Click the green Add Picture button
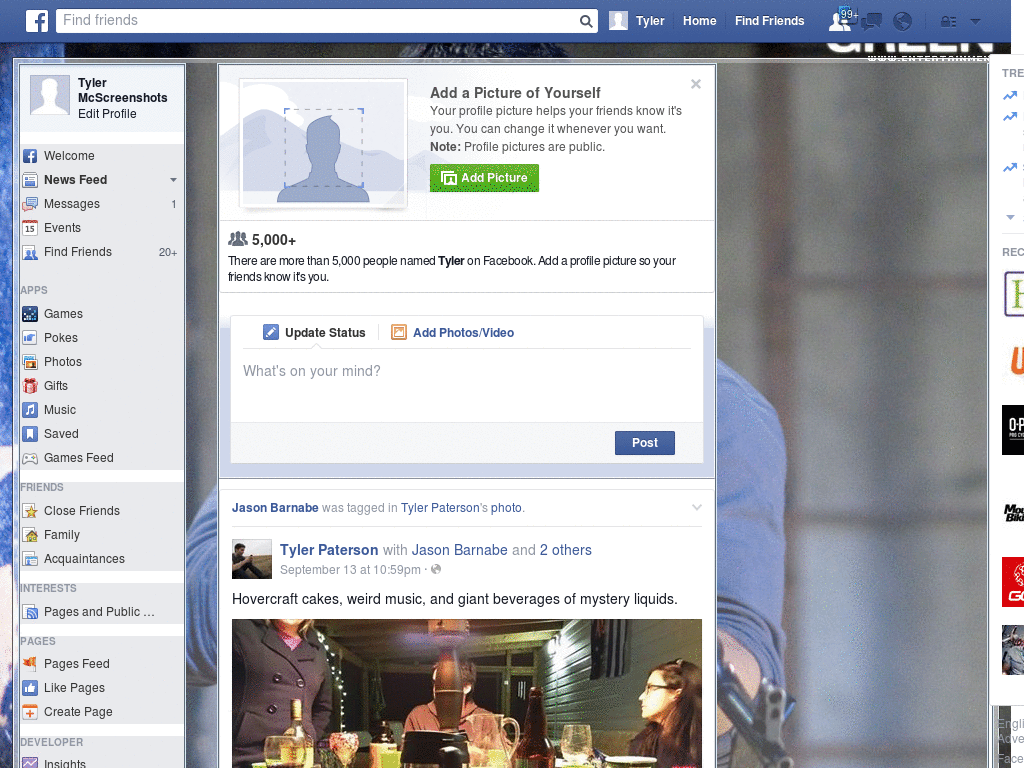1024x768 pixels. [484, 178]
